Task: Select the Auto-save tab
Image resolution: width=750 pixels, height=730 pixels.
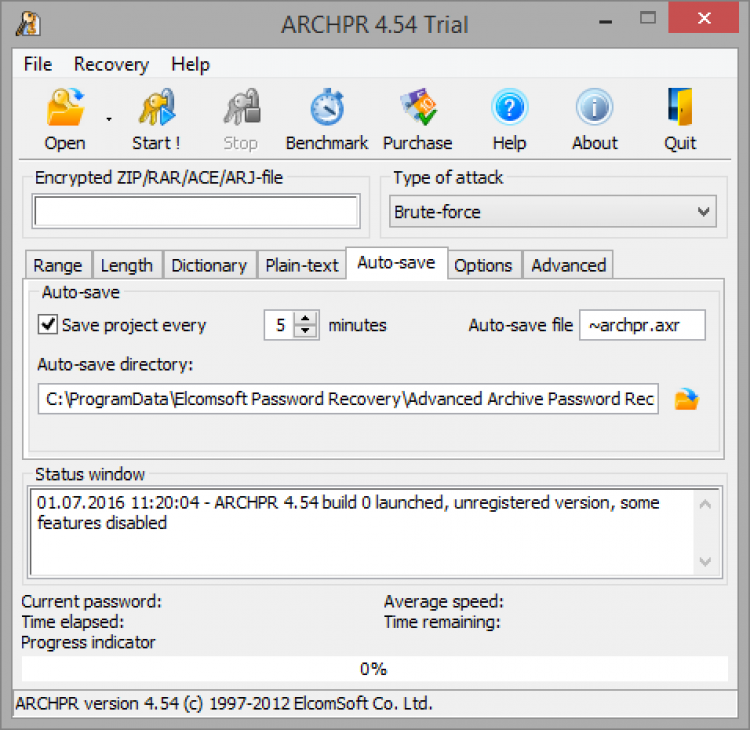Action: (x=397, y=263)
